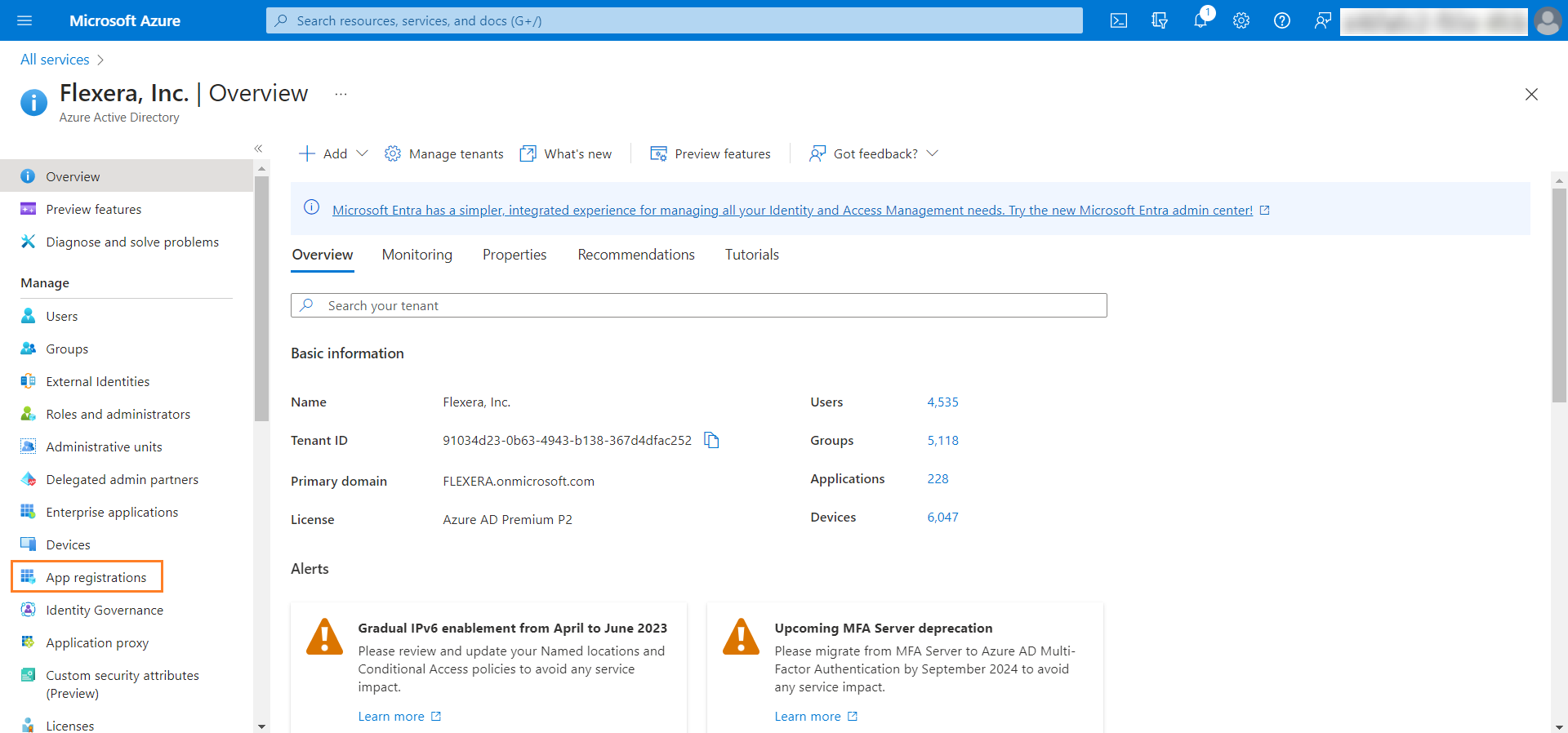Click the Users count 4,535 link
Viewport: 1568px width, 733px height.
point(942,402)
